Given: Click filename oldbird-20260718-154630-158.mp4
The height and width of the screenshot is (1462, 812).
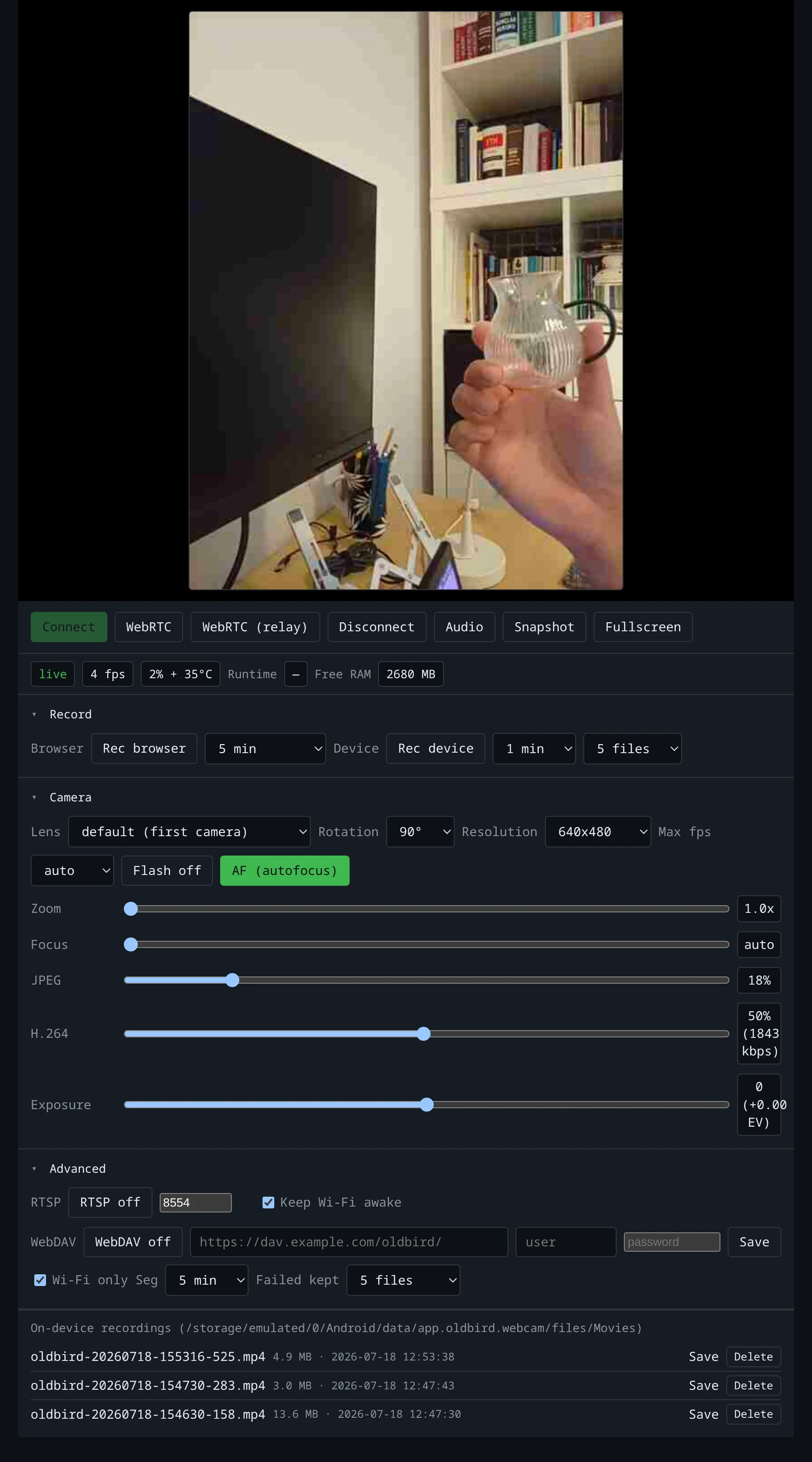Looking at the screenshot, I should (x=148, y=1414).
